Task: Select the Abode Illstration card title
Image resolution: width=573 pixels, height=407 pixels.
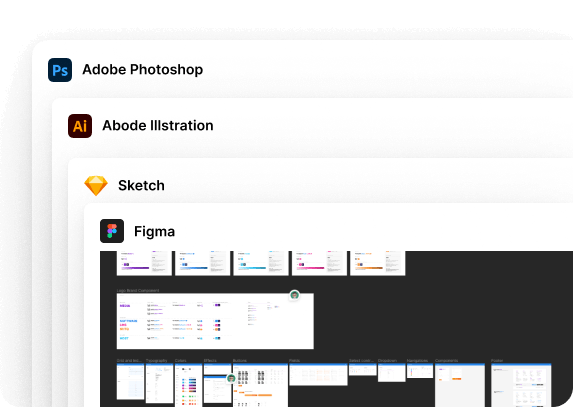Action: [x=158, y=126]
